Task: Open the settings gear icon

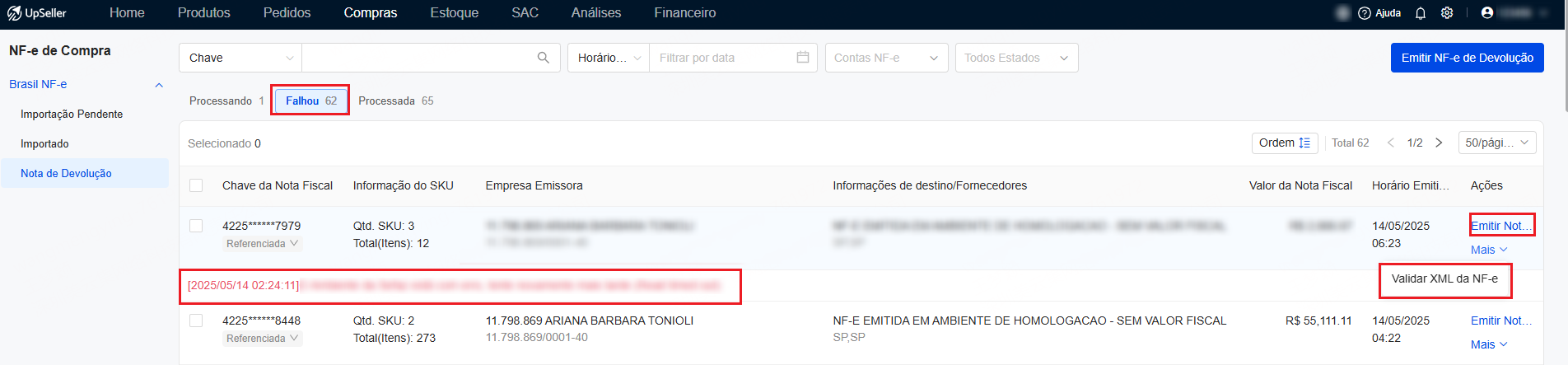Action: click(1447, 13)
